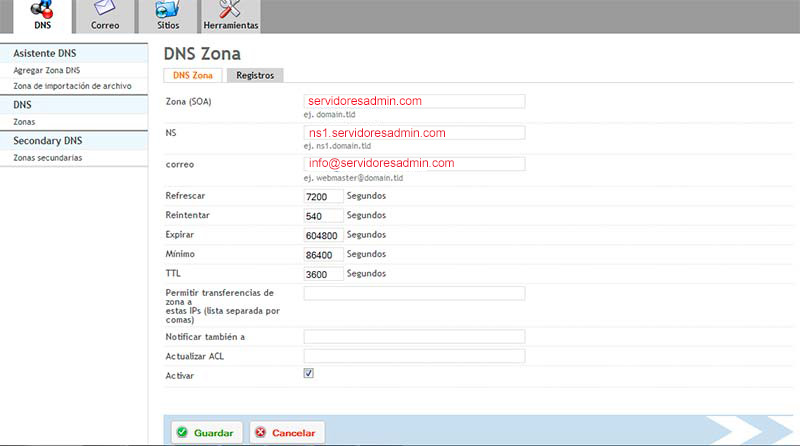The width and height of the screenshot is (800, 446).
Task: Click the Activar label
Action: [180, 376]
